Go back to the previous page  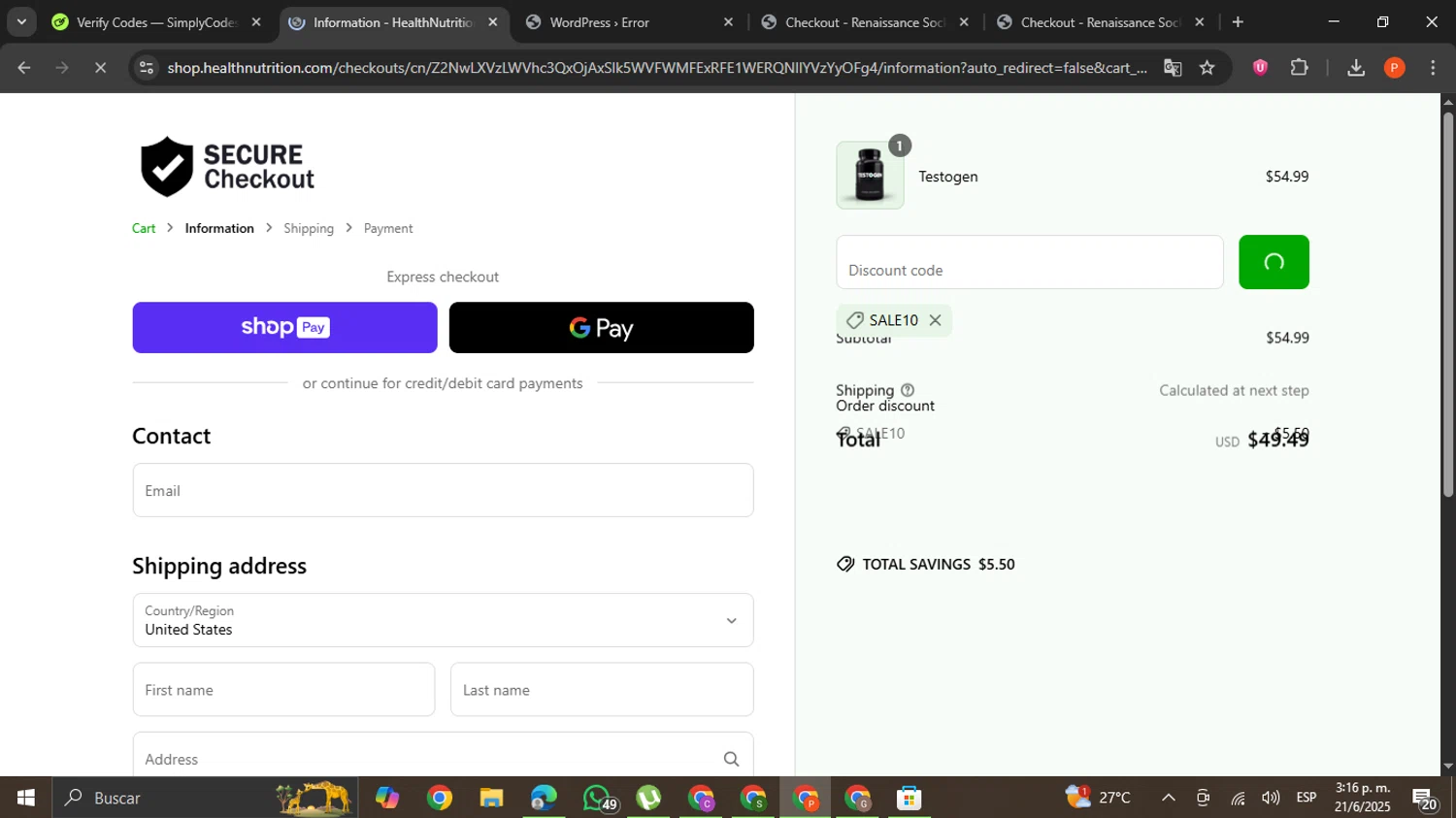tap(24, 68)
